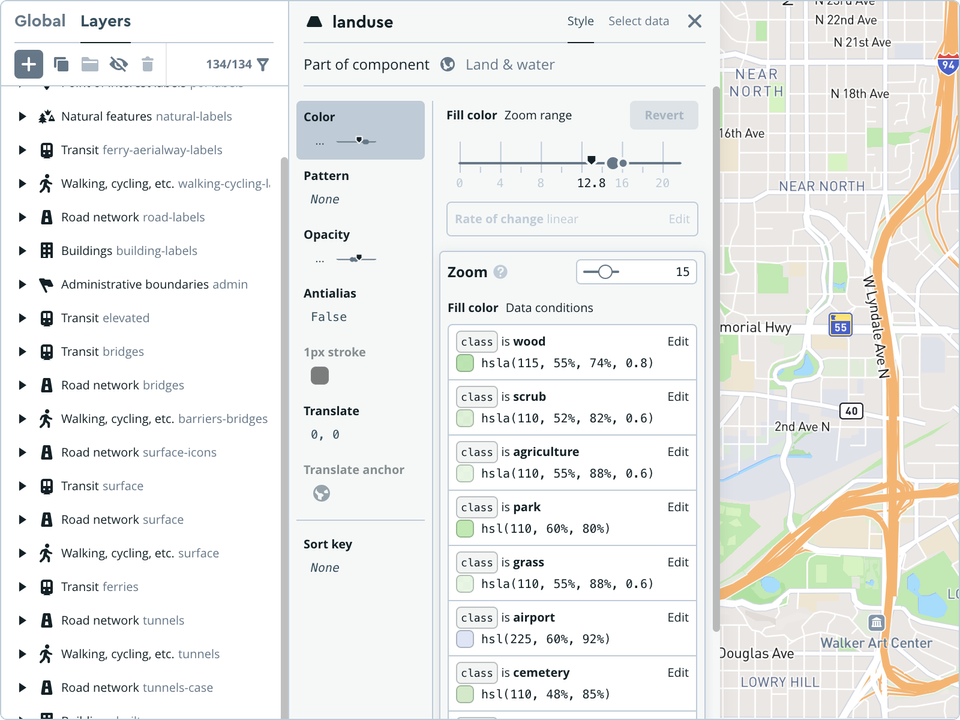960x720 pixels.
Task: Click the group layers folder icon
Action: pos(90,64)
